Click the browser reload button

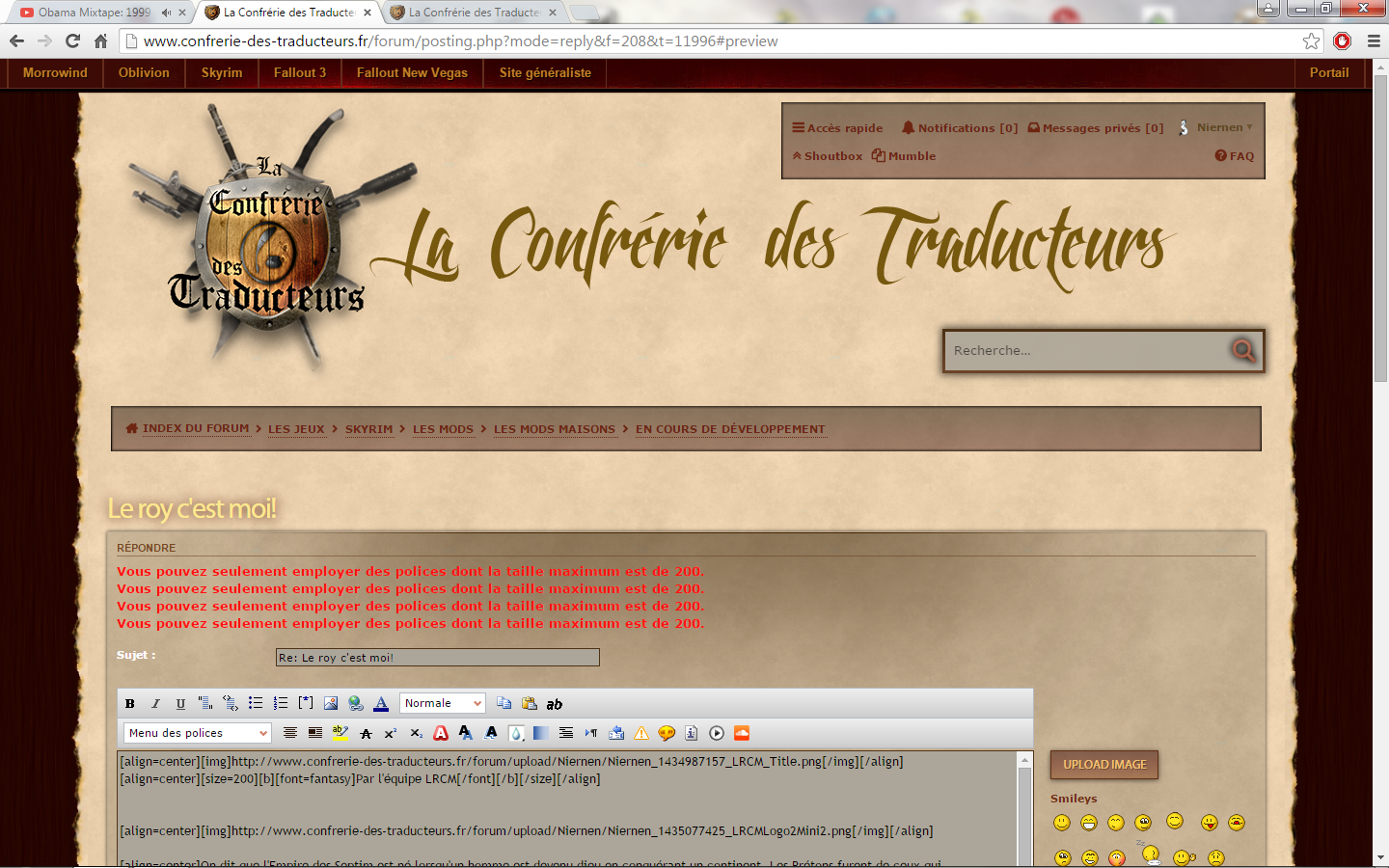tap(72, 41)
